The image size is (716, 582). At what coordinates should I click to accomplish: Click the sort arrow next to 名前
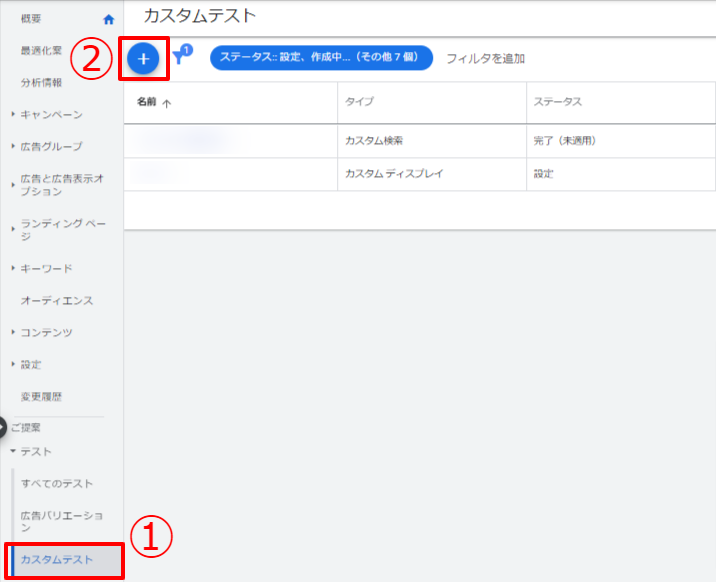tap(166, 103)
